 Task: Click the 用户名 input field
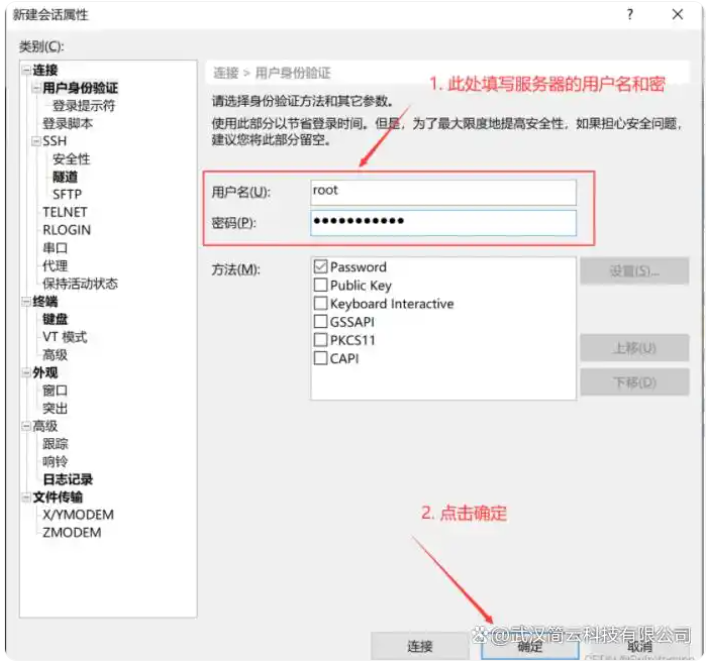point(443,190)
